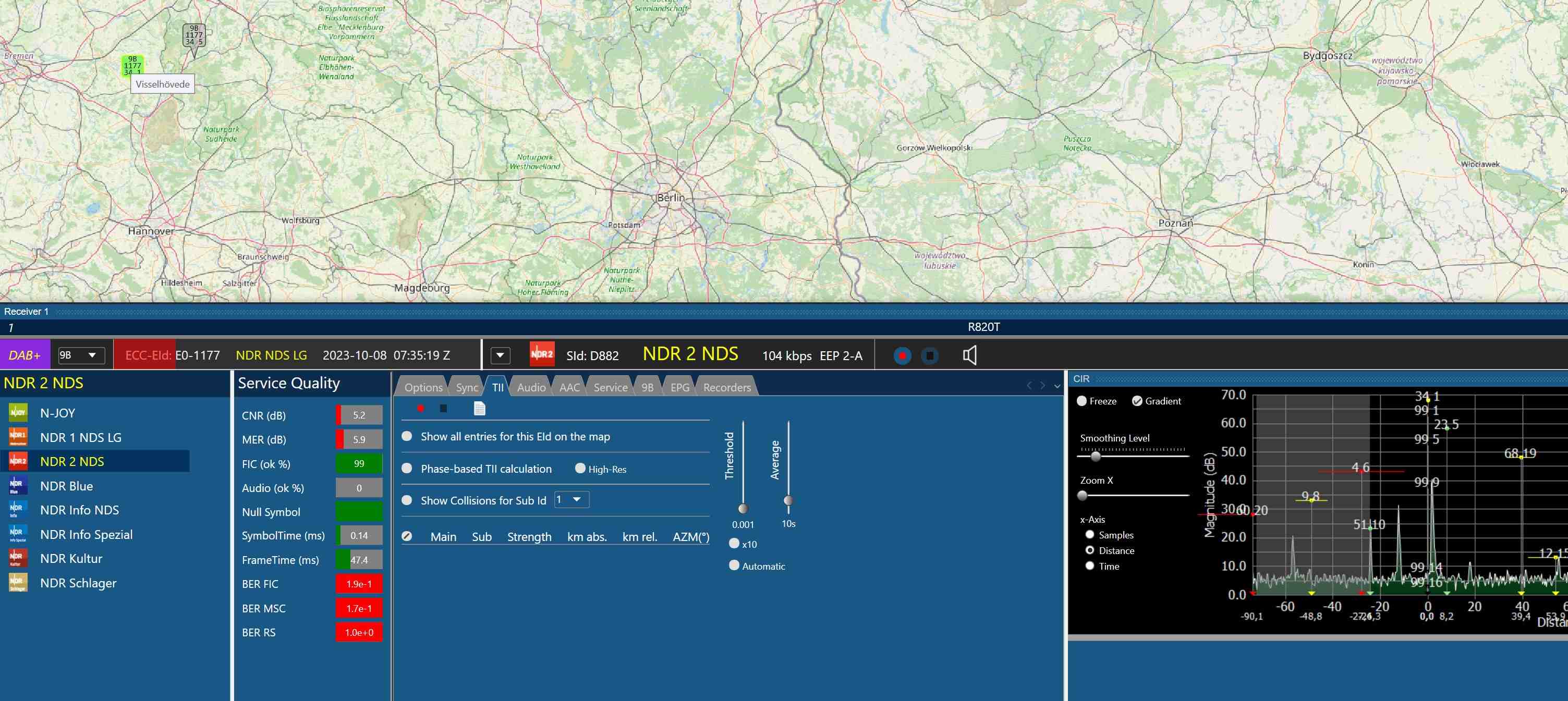Click the NDR 2 NDS logo in the service list
The width and height of the screenshot is (1568, 701).
tap(18, 461)
